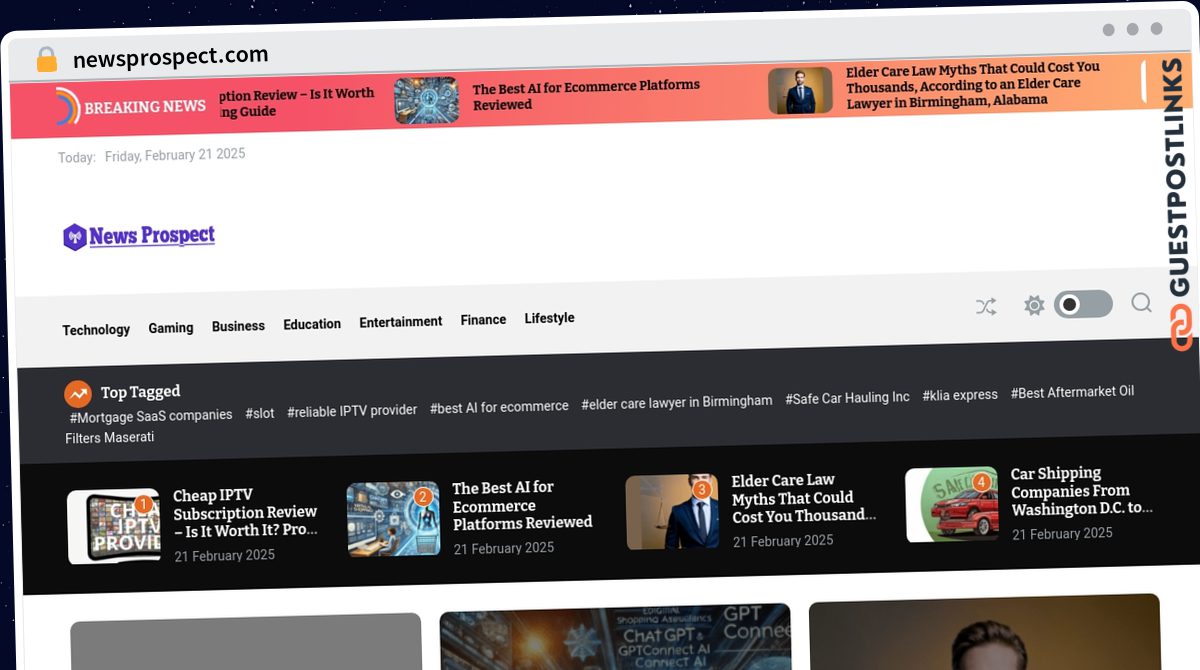1200x670 pixels.
Task: Click the sun light-mode icon
Action: click(x=1034, y=306)
